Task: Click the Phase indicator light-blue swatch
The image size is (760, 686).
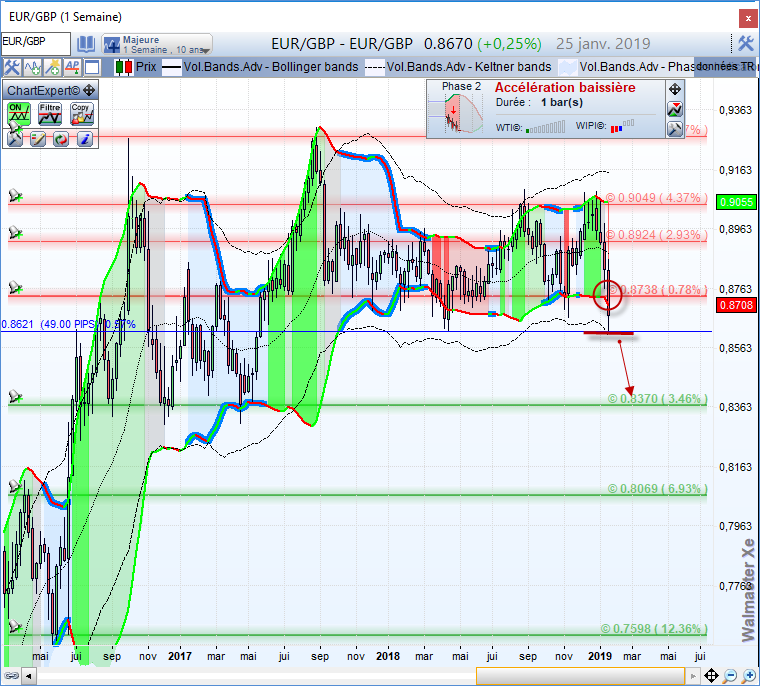Action: coord(568,67)
